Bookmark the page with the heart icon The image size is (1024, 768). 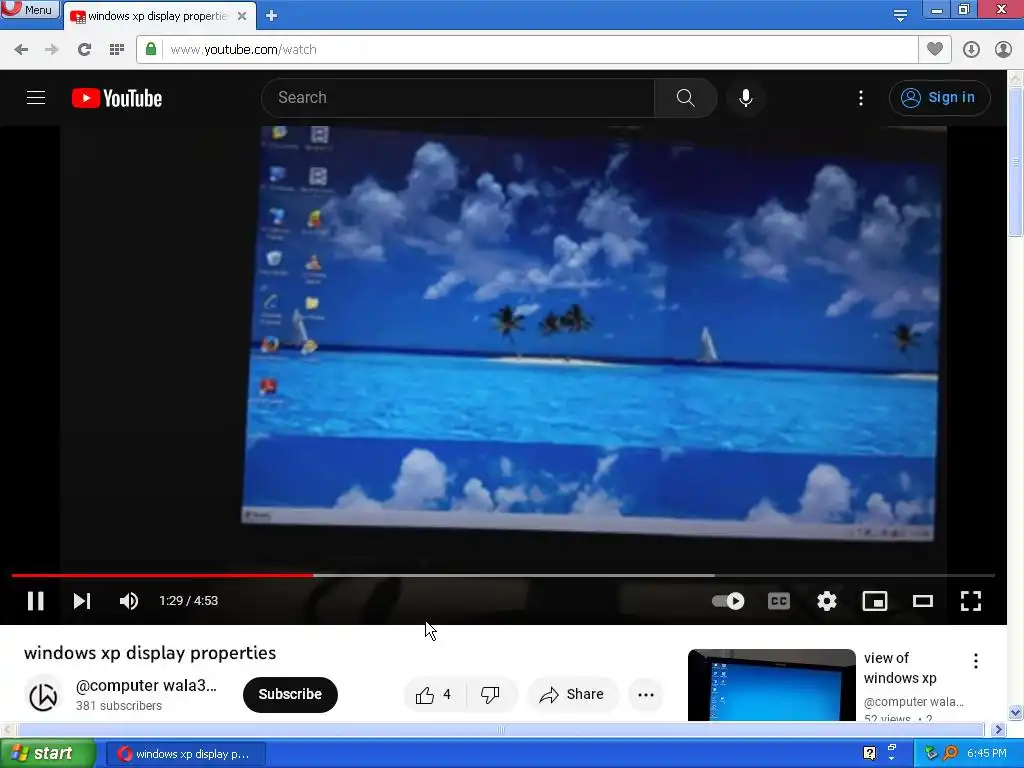[x=935, y=49]
